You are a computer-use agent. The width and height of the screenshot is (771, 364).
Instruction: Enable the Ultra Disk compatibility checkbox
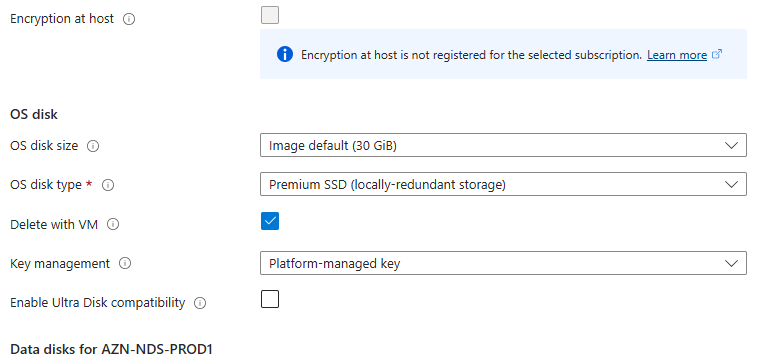coord(270,299)
